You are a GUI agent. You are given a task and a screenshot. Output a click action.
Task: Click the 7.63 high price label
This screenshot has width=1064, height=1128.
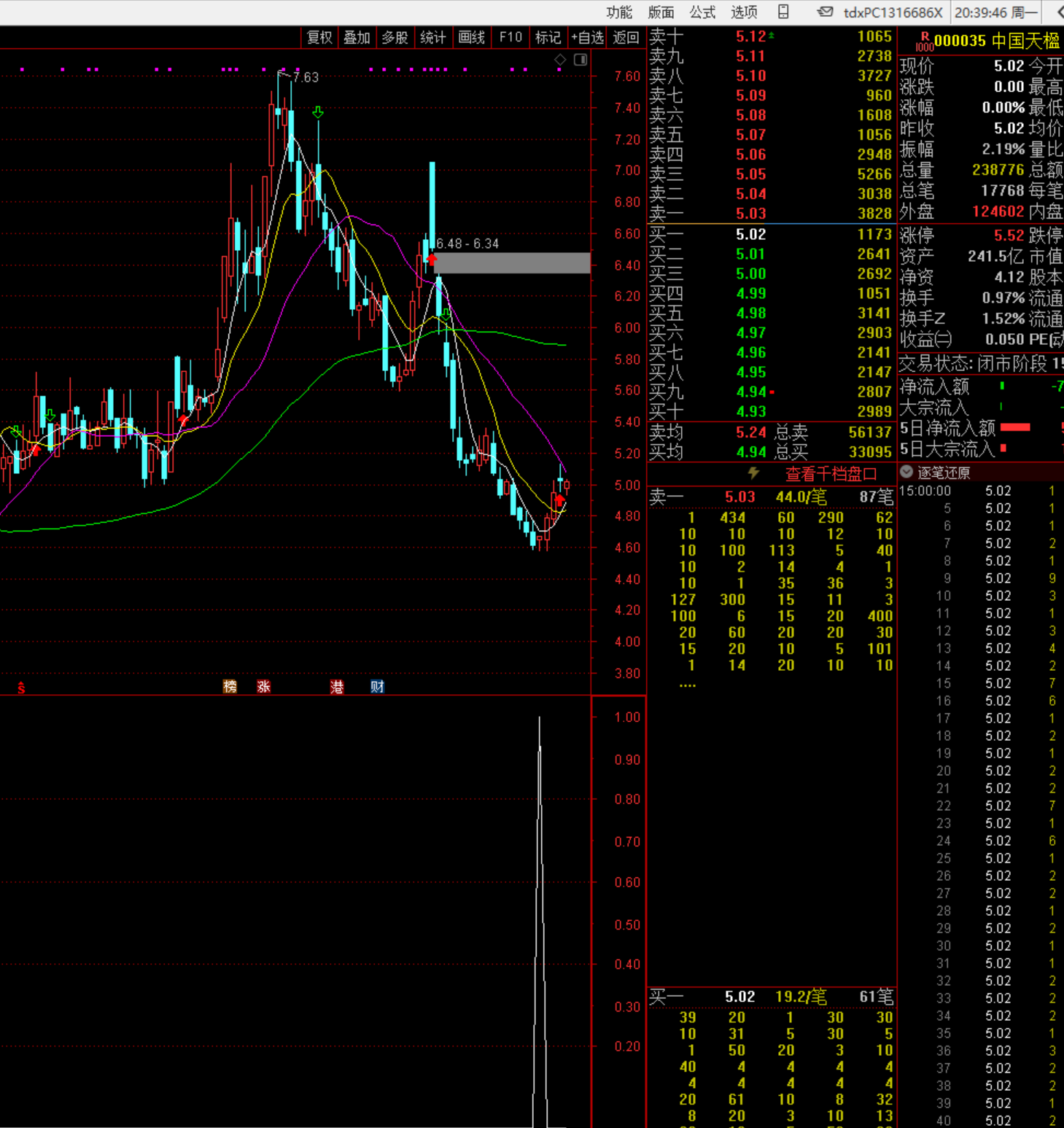(x=306, y=77)
